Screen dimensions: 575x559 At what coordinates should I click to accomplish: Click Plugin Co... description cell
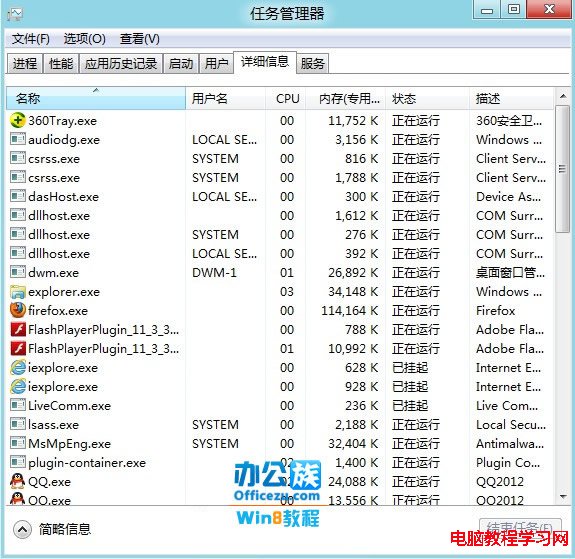[x=508, y=463]
